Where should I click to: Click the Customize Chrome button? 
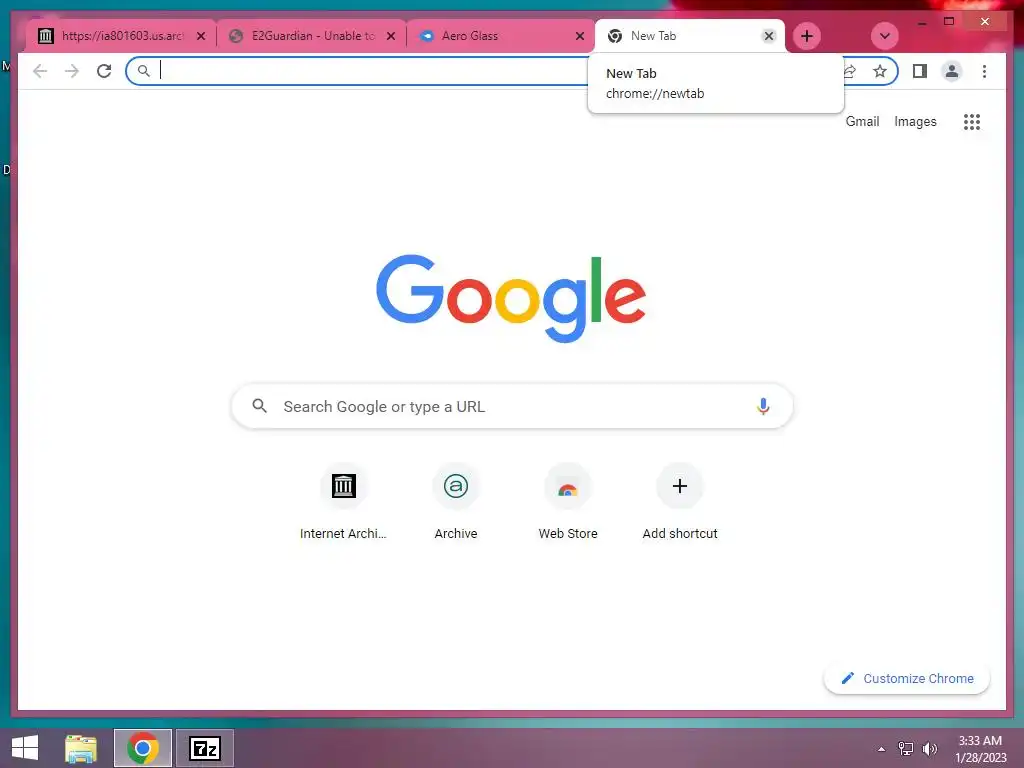click(907, 679)
